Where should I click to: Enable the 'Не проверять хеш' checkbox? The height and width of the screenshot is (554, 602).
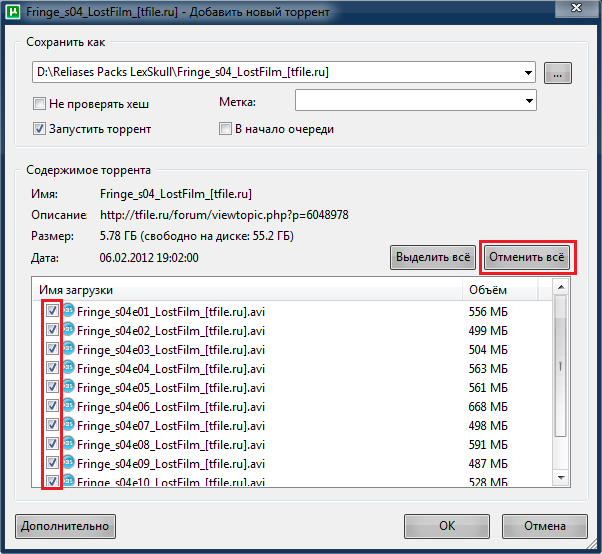coord(40,103)
